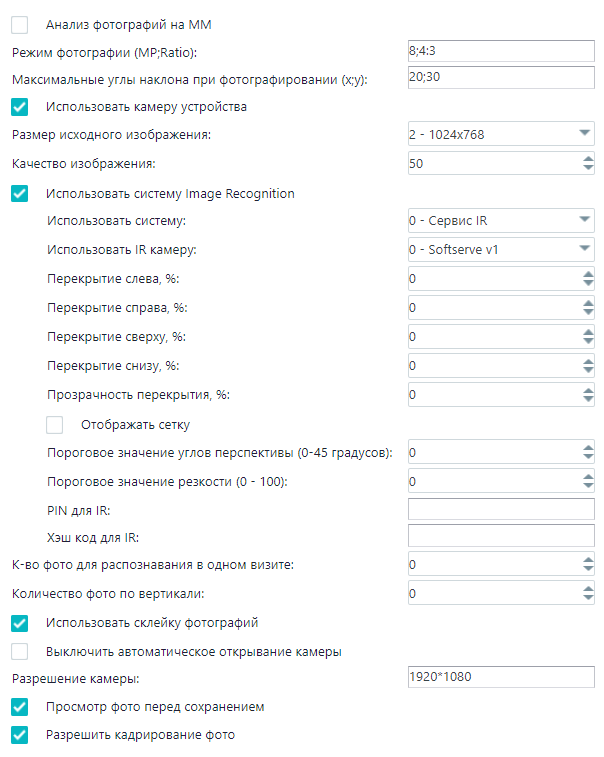Image resolution: width=604 pixels, height=757 pixels.
Task: Focus the Разрешение камеры text field
Action: point(501,677)
